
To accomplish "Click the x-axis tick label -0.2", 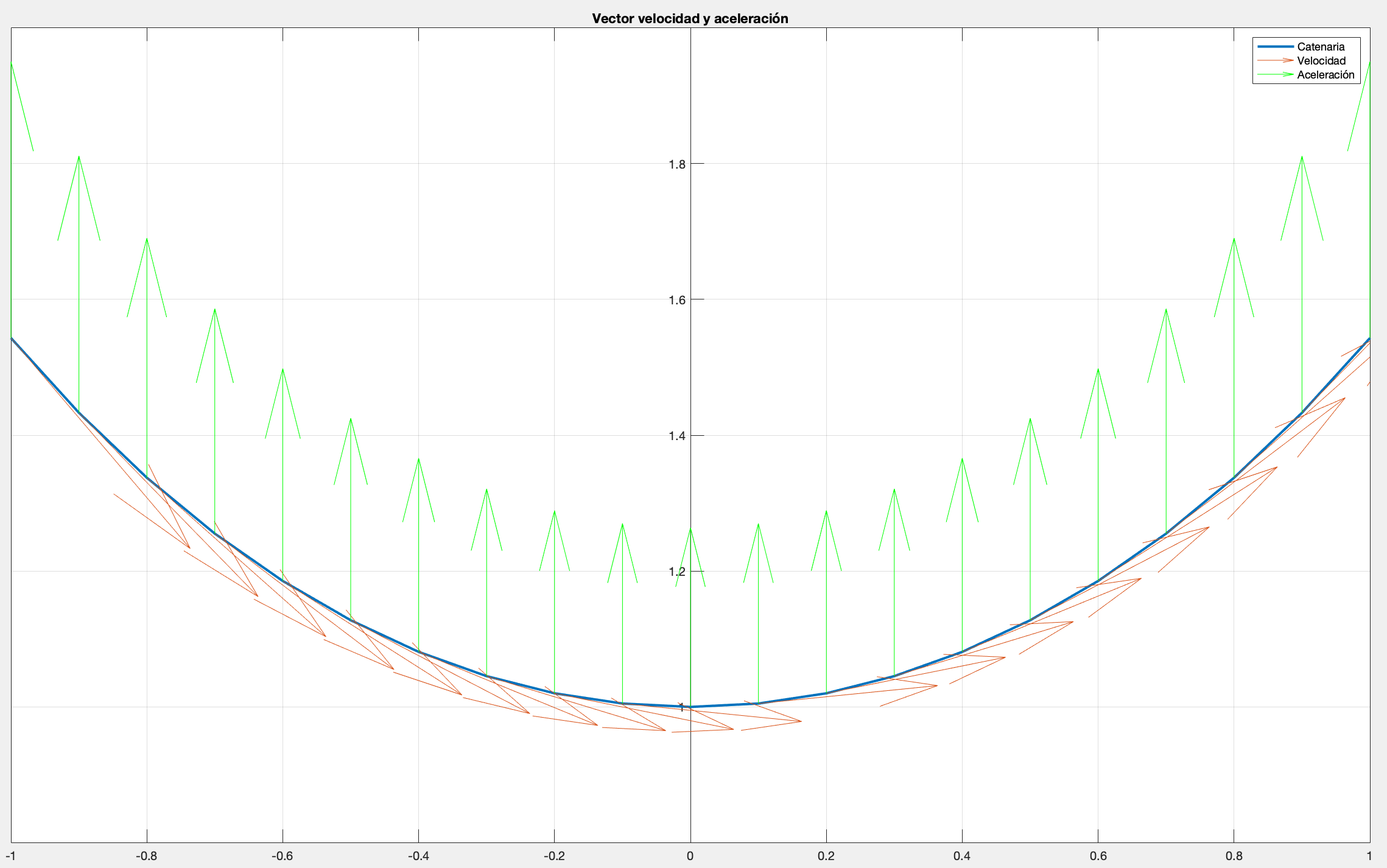I will [553, 856].
